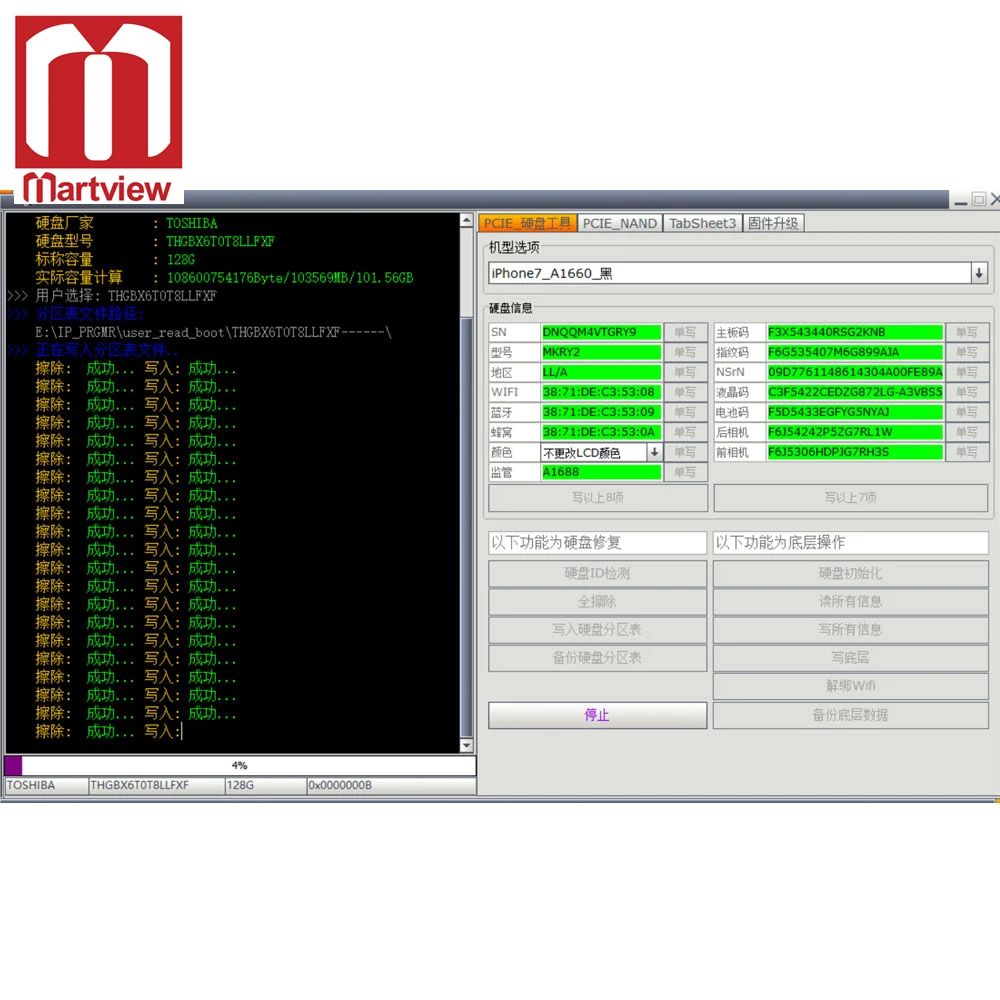Click the 写以上7项 button
The image size is (1000, 1000).
point(851,497)
